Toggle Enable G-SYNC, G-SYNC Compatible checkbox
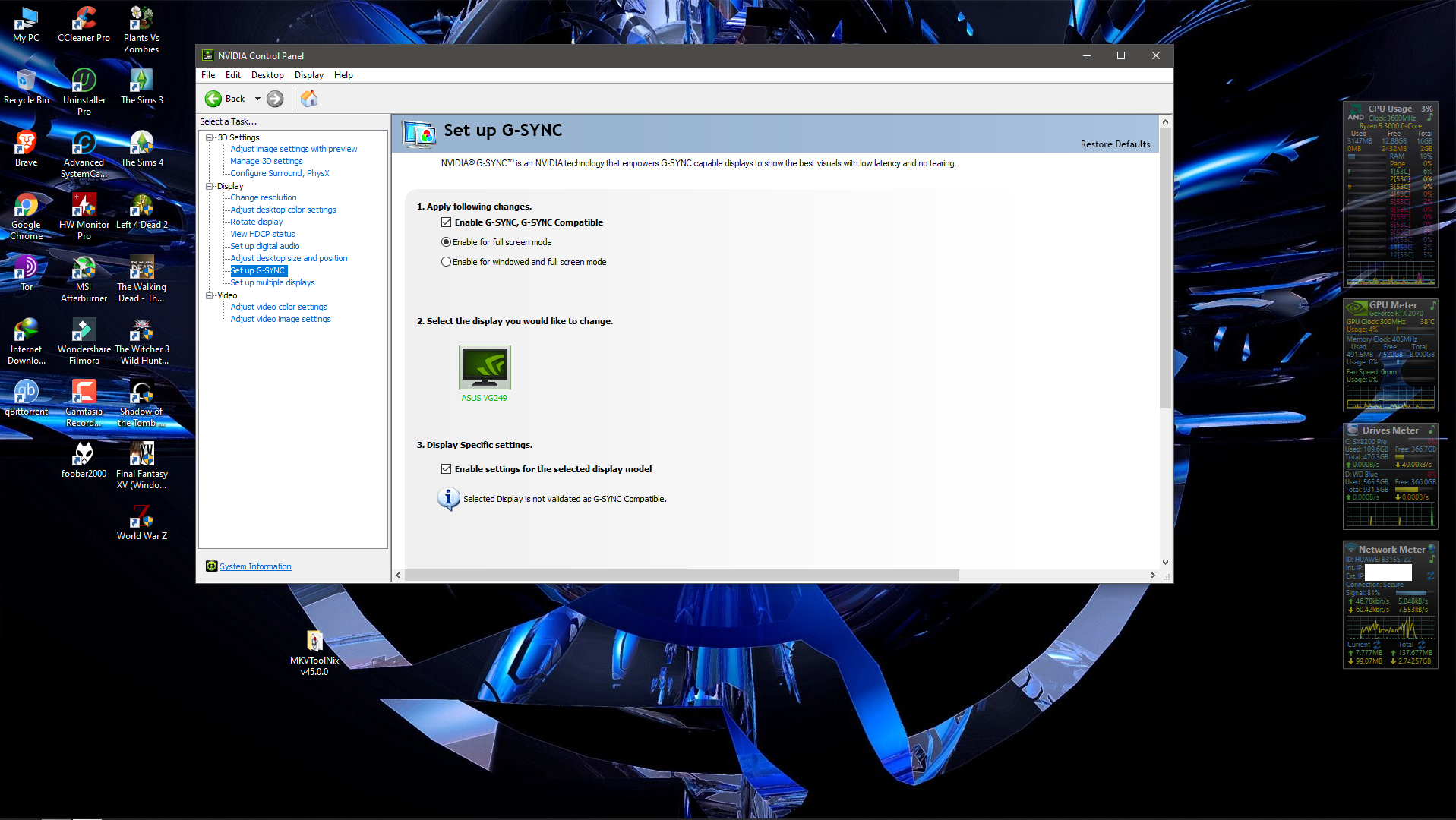 [447, 222]
